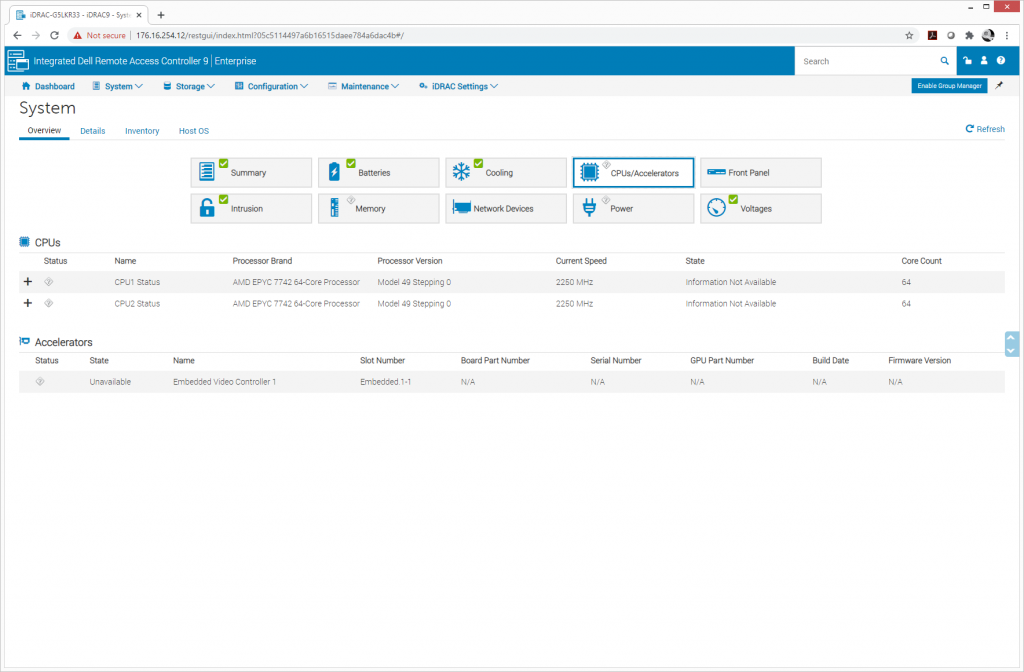Expand the CPU2 Status row
This screenshot has width=1024, height=672.
coord(27,303)
